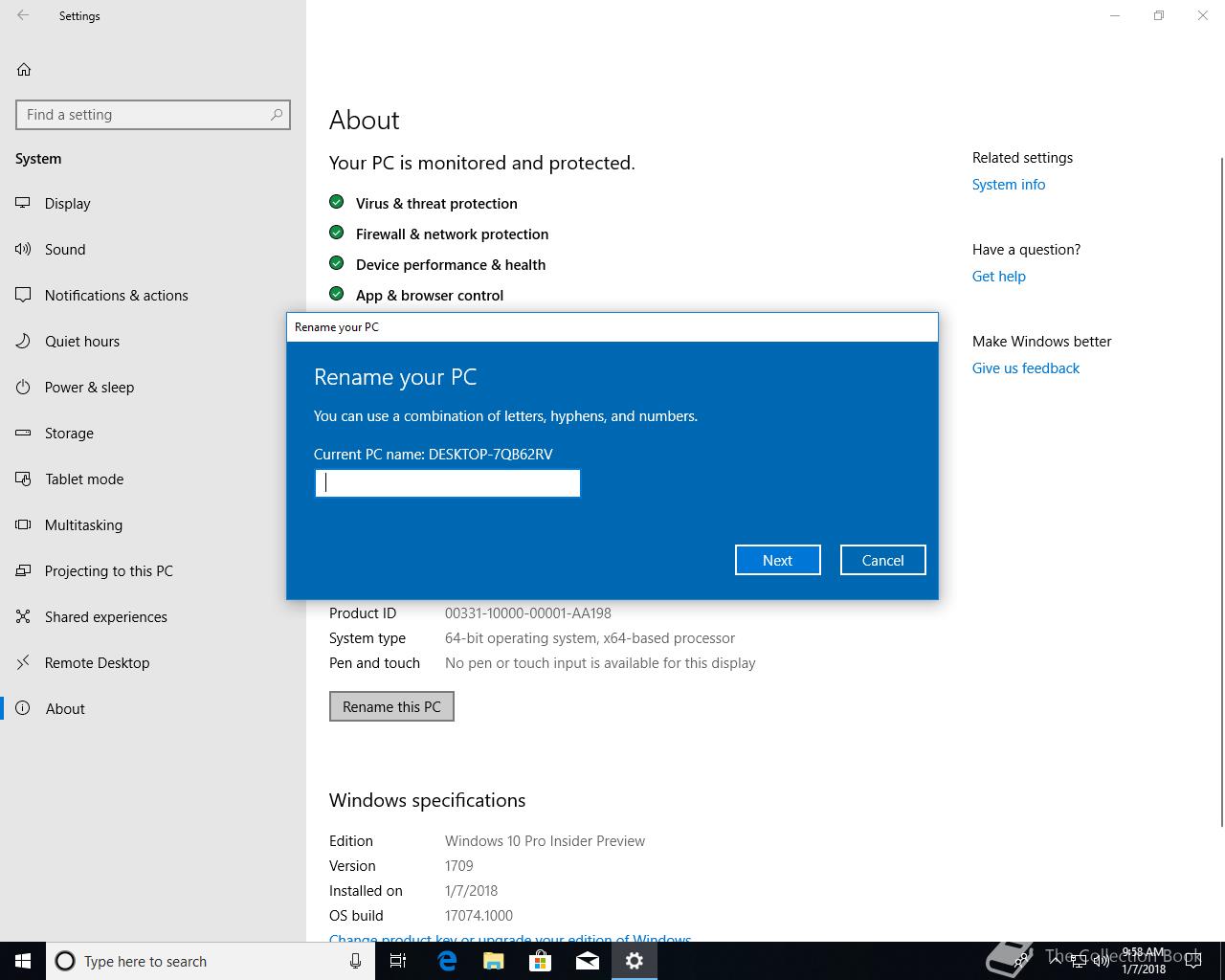Click the Home icon in Settings sidebar
This screenshot has width=1225, height=980.
point(24,69)
